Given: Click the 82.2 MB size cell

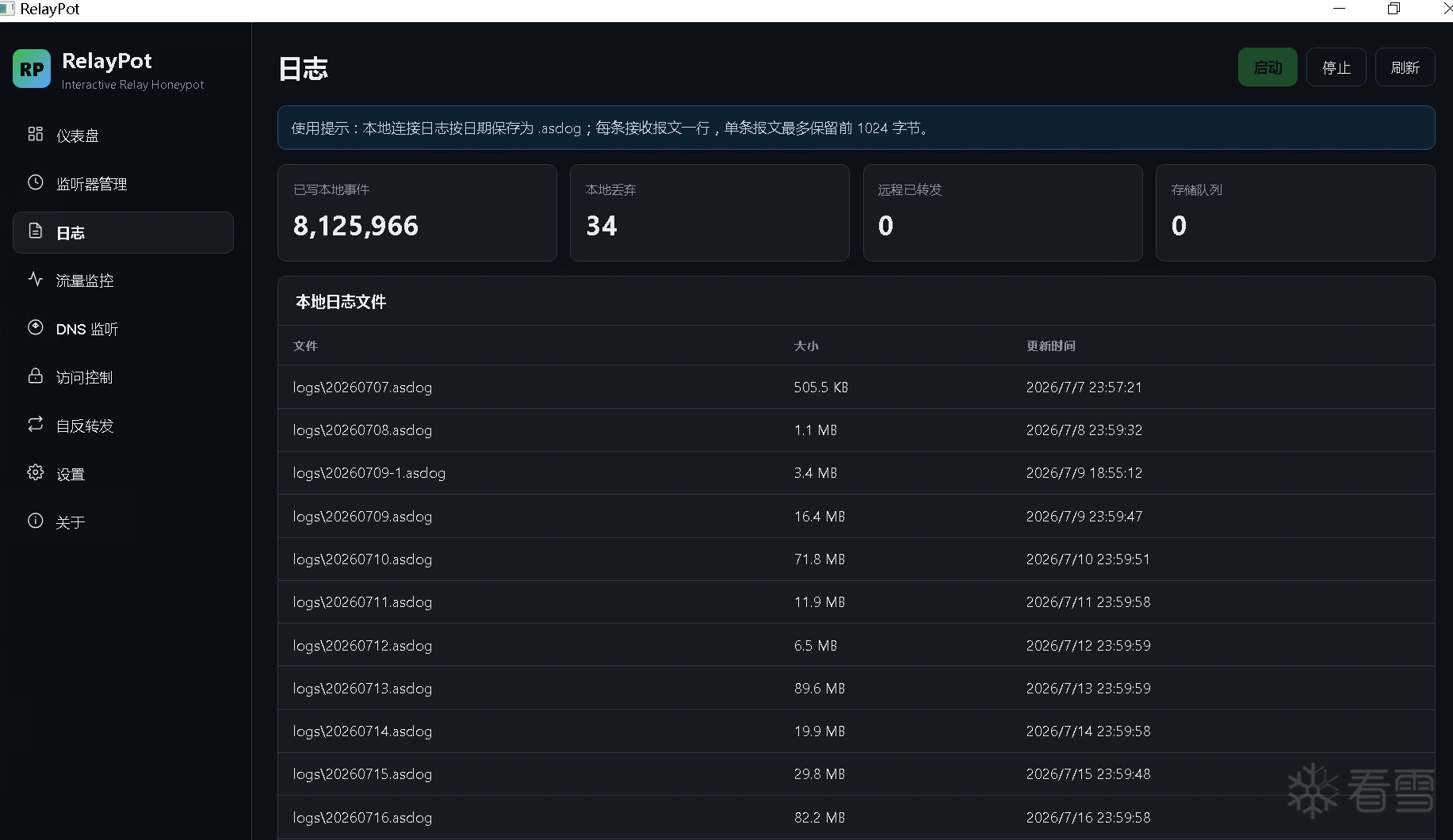Looking at the screenshot, I should click(820, 817).
